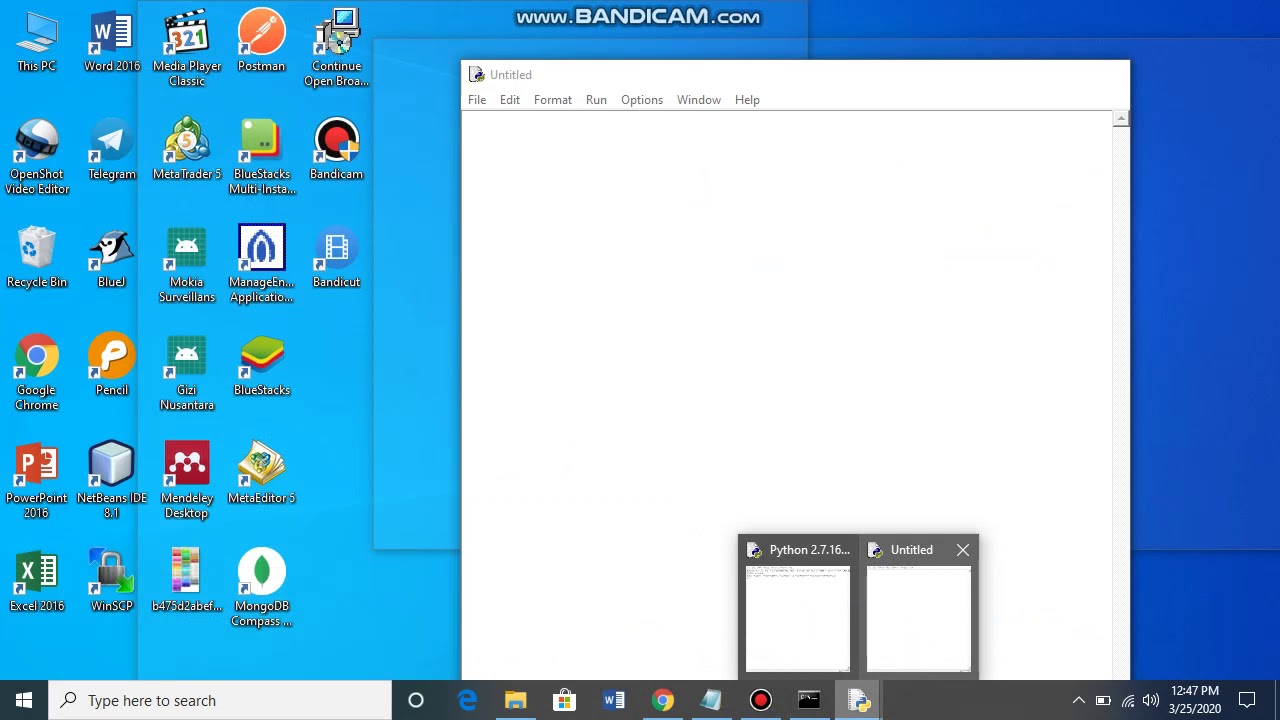The width and height of the screenshot is (1280, 720).
Task: Select WinSCP desktop shortcut
Action: pos(112,582)
